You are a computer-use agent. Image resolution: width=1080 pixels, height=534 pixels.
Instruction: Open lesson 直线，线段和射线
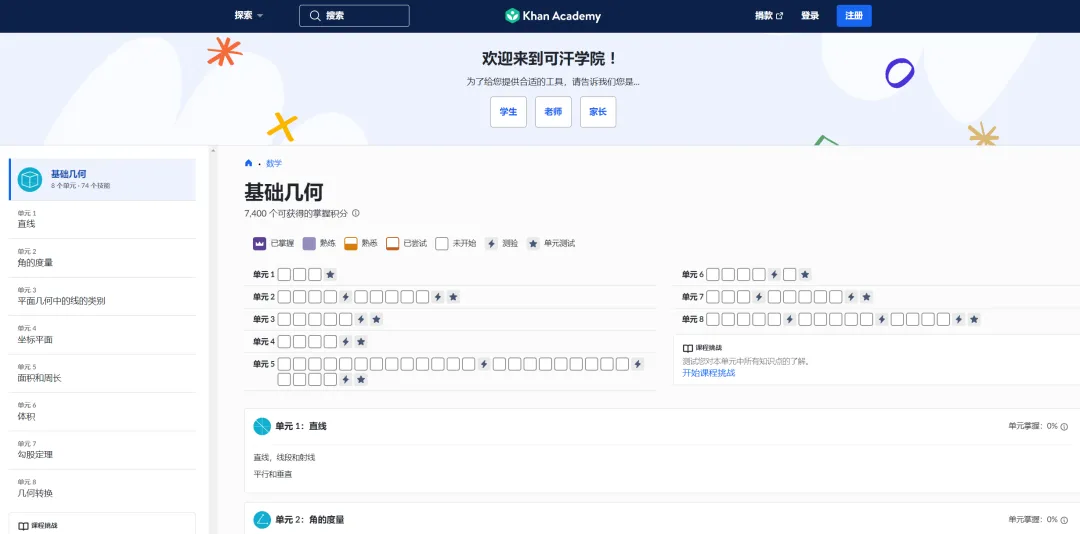coord(284,458)
